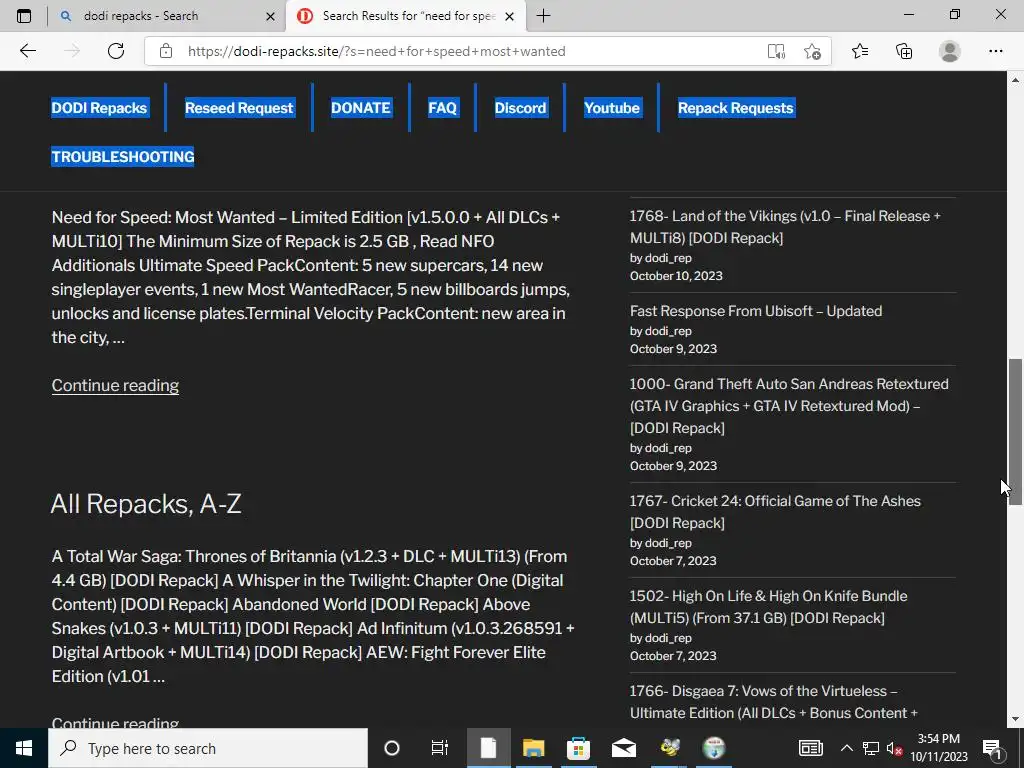
Task: Open Collections icon in toolbar
Action: tap(904, 51)
